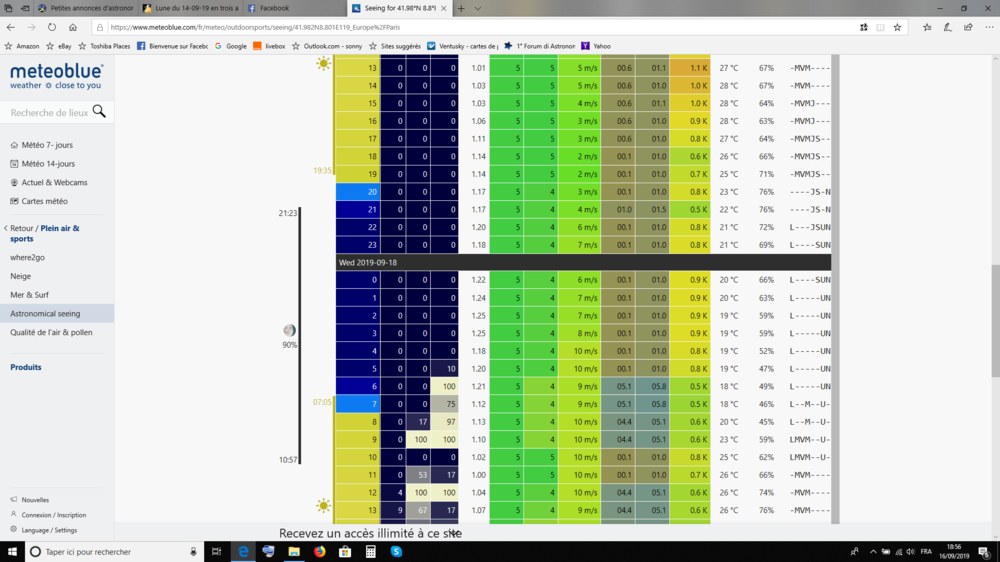The height and width of the screenshot is (562, 1000).
Task: Open 1° Forum di Astronomia bookmark
Action: (540, 46)
